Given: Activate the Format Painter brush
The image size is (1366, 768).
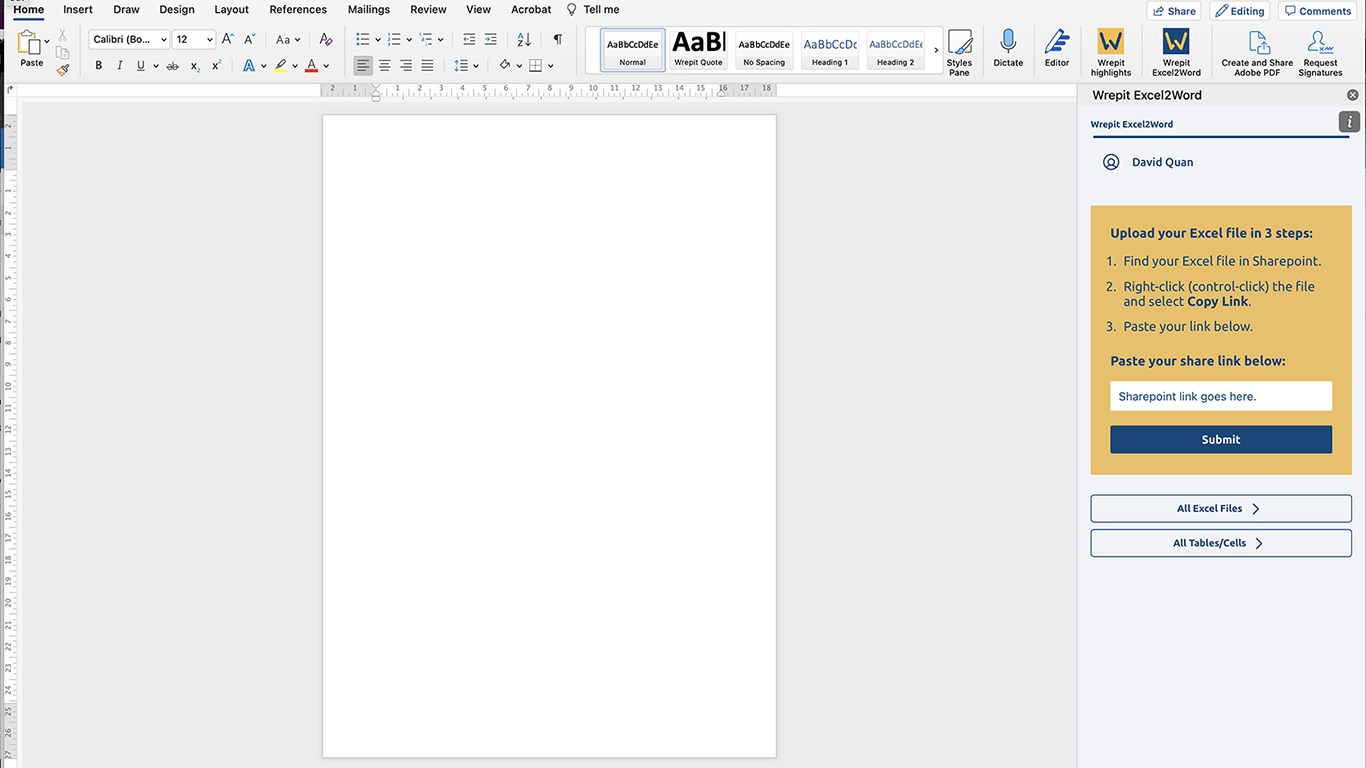Looking at the screenshot, I should pos(63,69).
